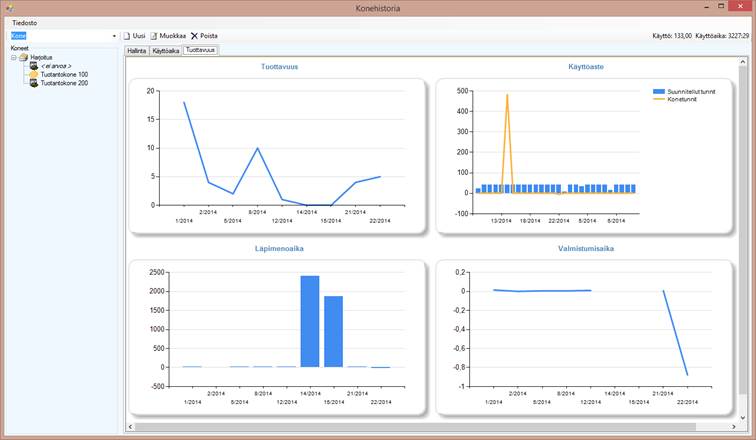Click the Harjoitus folder icon
This screenshot has width=756, height=440.
23,58
